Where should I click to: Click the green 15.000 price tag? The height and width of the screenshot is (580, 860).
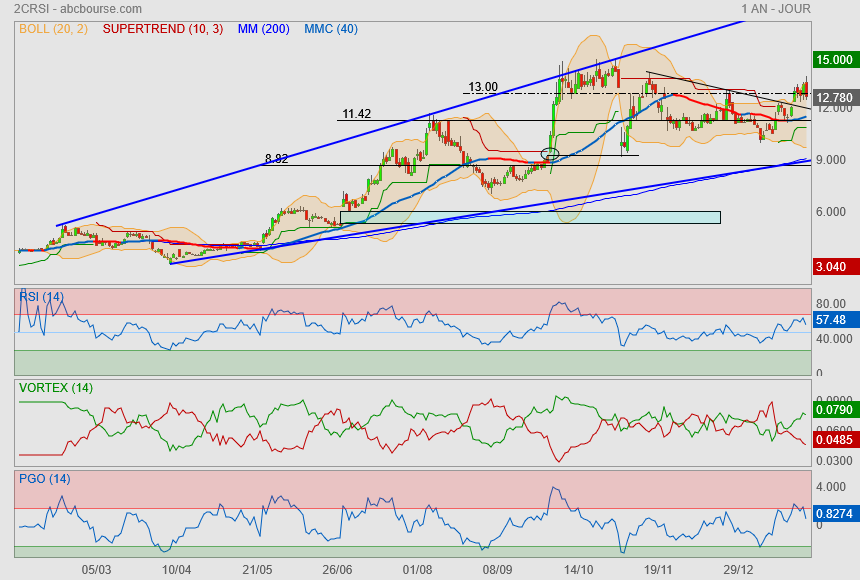click(834, 60)
